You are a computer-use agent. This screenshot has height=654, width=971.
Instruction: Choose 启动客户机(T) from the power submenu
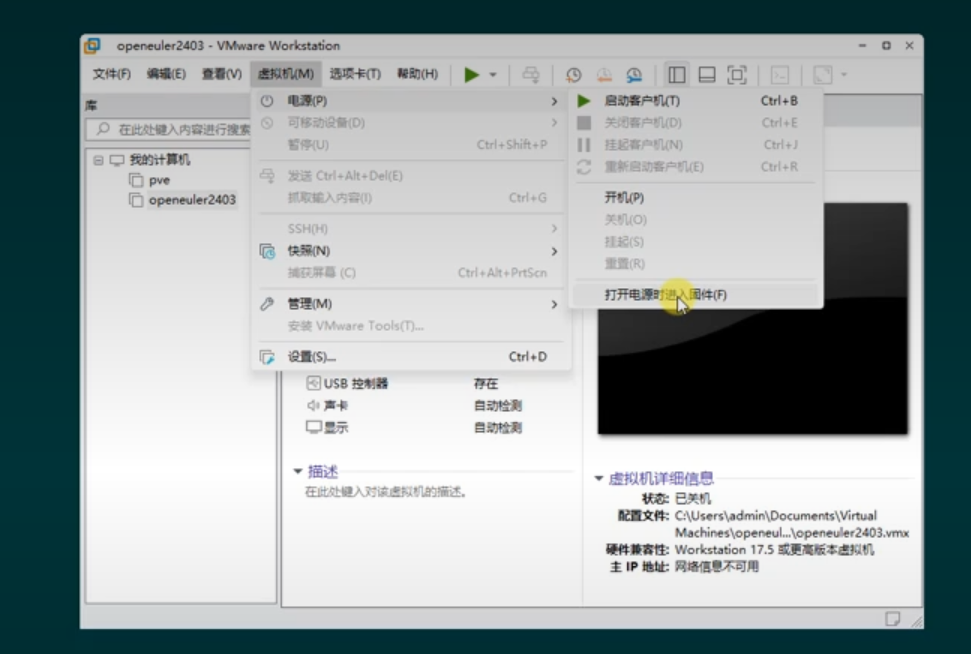coord(695,100)
